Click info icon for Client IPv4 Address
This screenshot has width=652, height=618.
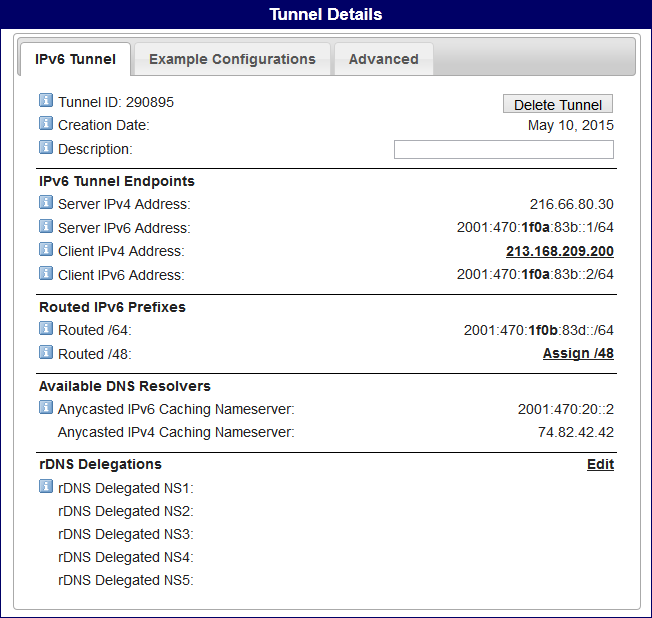coord(46,250)
